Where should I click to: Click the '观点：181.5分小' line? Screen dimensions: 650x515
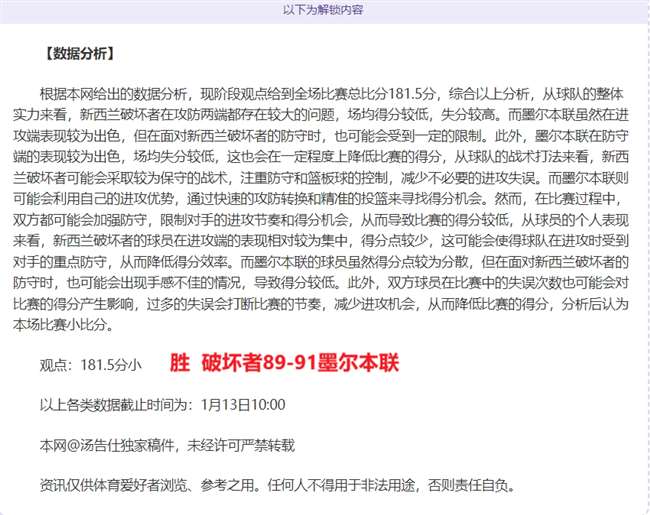coord(91,364)
